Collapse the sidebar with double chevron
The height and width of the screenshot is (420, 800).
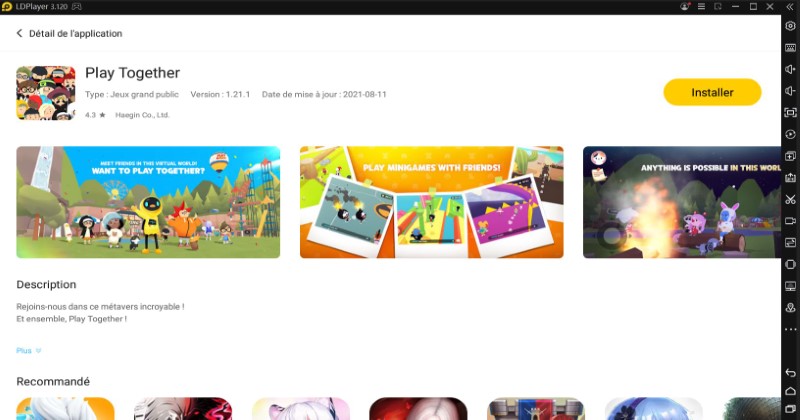pyautogui.click(x=789, y=7)
